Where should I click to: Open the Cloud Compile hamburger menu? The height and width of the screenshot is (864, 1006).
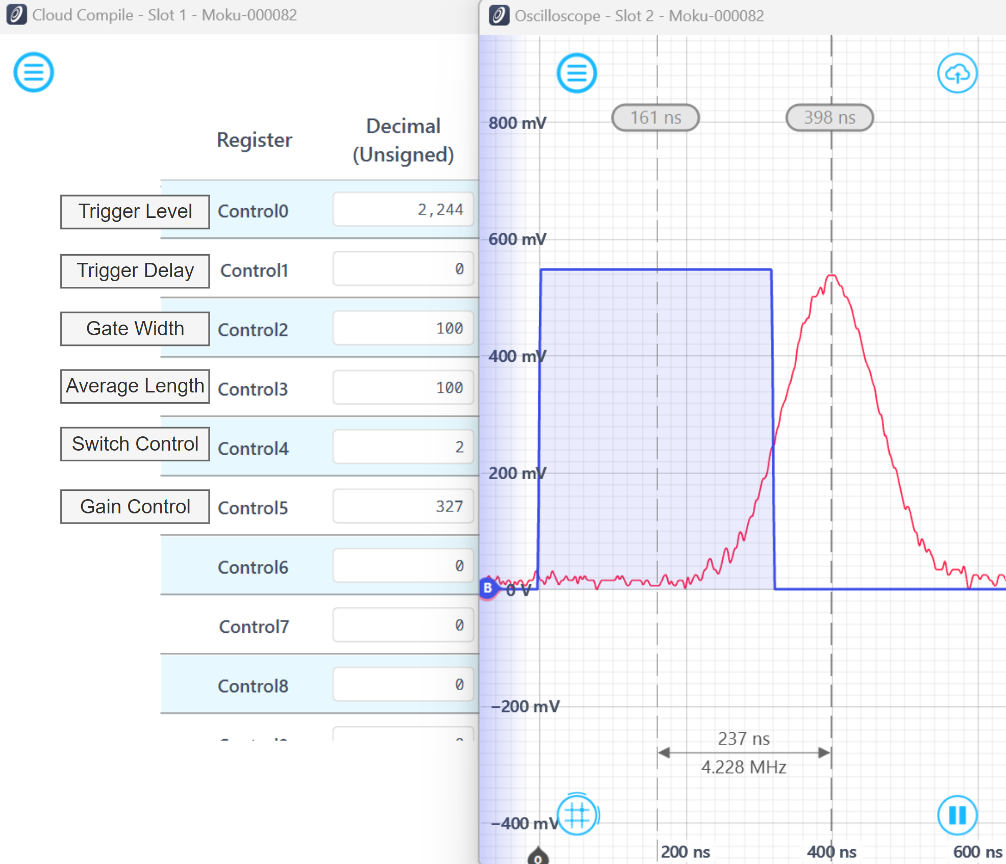[33, 72]
